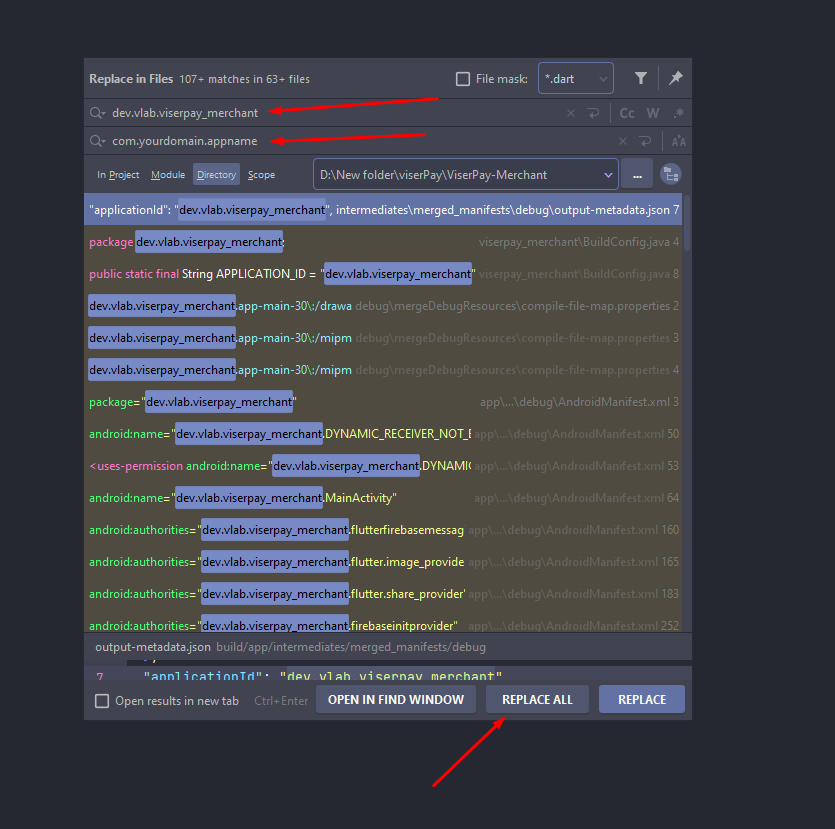Image resolution: width=835 pixels, height=829 pixels.
Task: Click the recursive directory search icon
Action: click(x=670, y=174)
